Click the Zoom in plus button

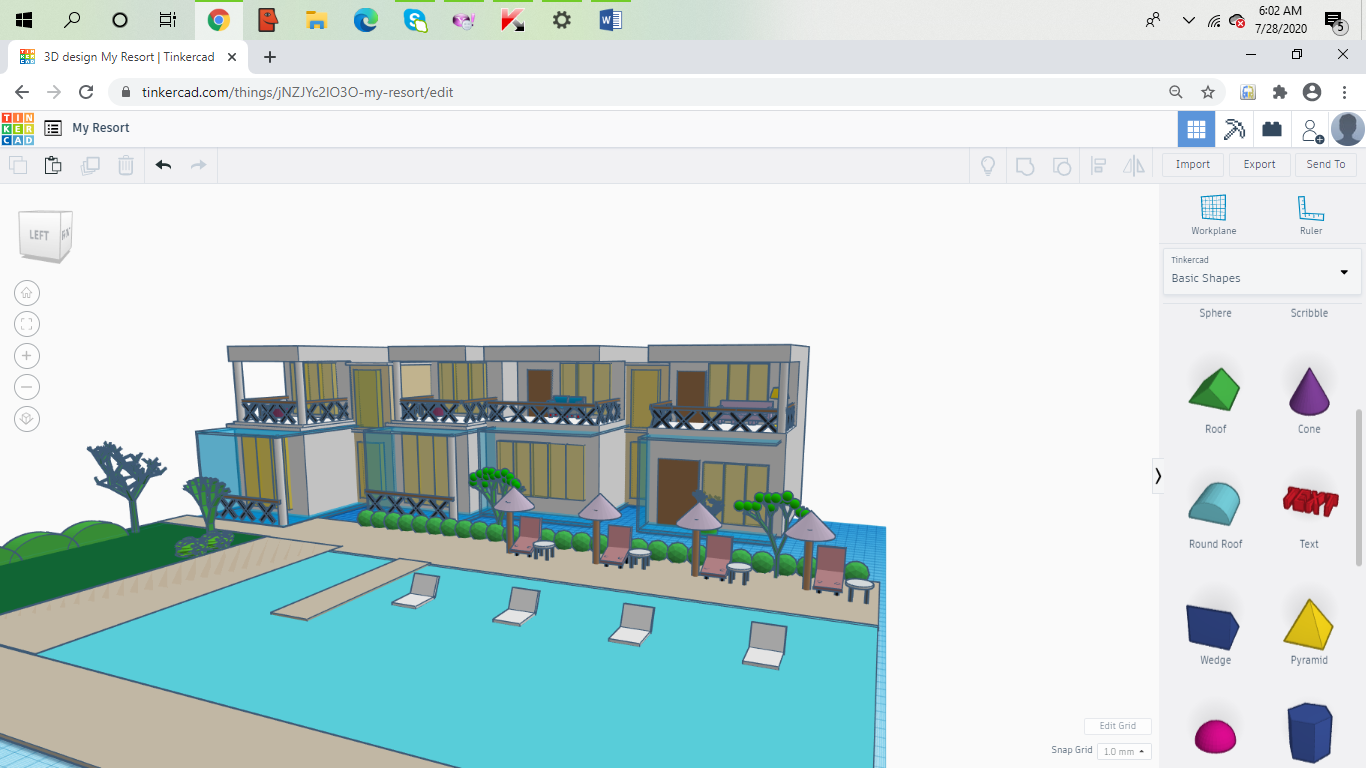pyautogui.click(x=27, y=356)
